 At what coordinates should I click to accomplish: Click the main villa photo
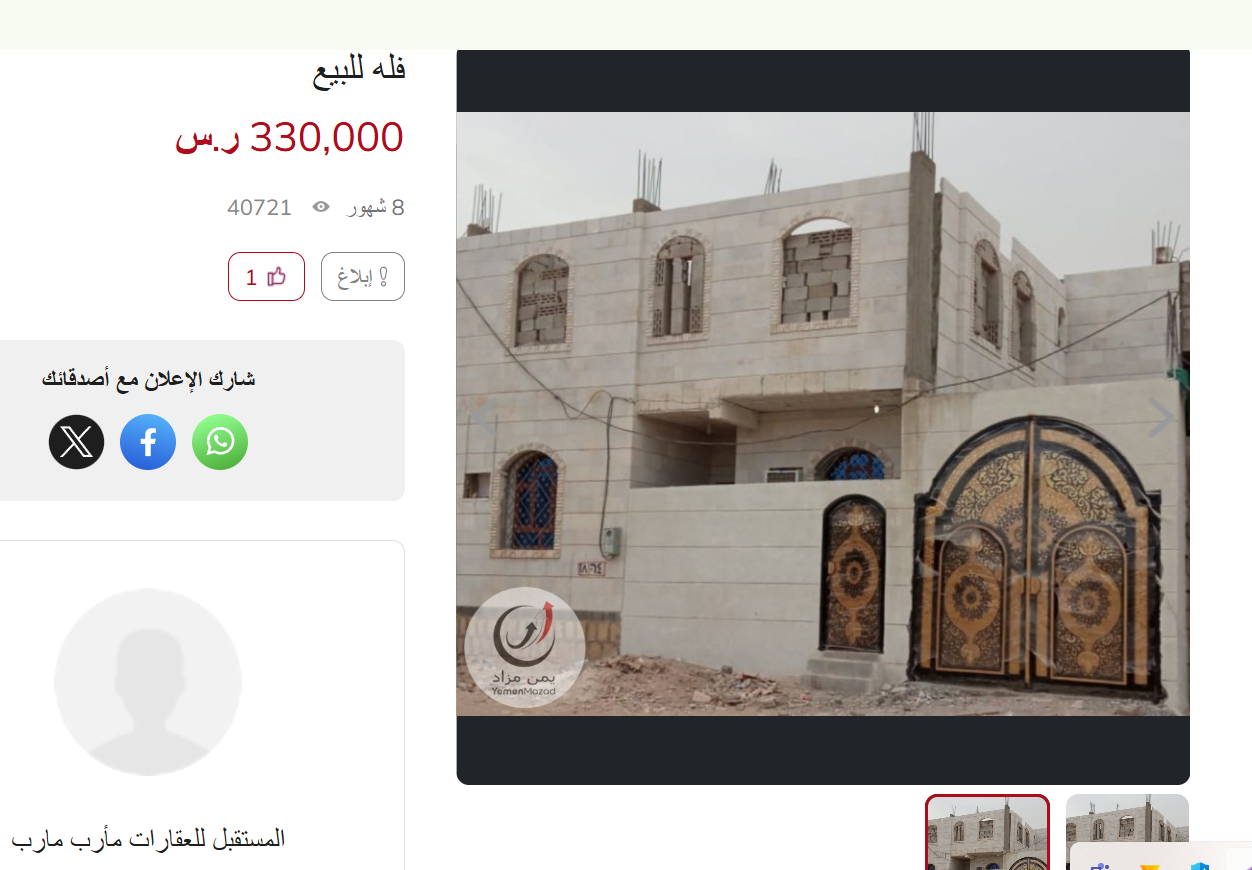[823, 414]
